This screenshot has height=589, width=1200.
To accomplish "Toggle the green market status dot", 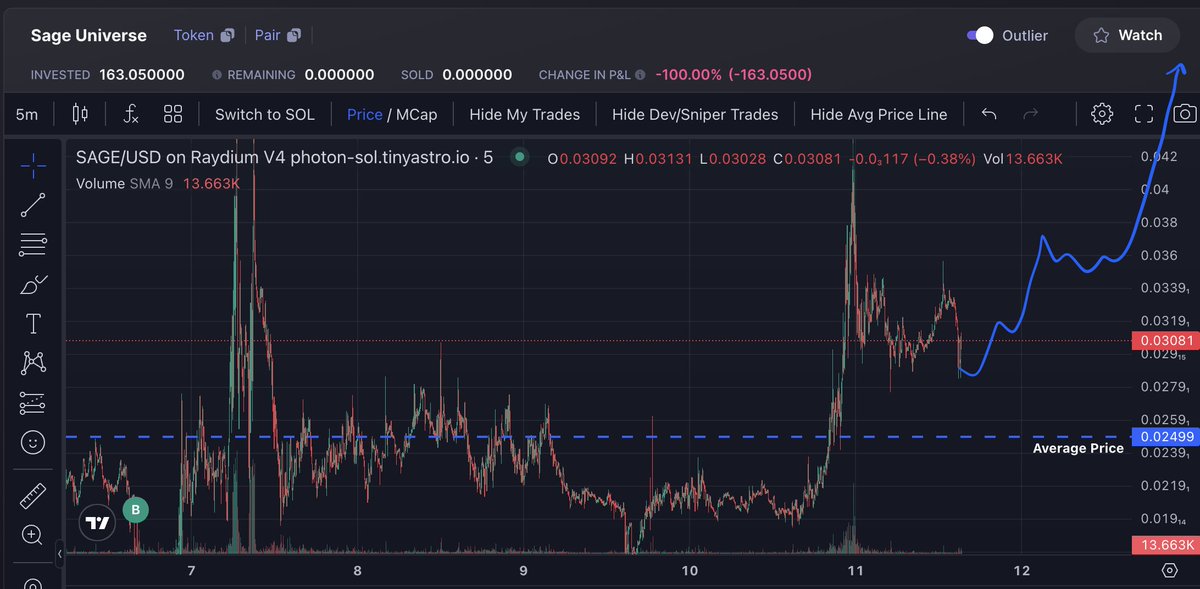I will 518,157.
